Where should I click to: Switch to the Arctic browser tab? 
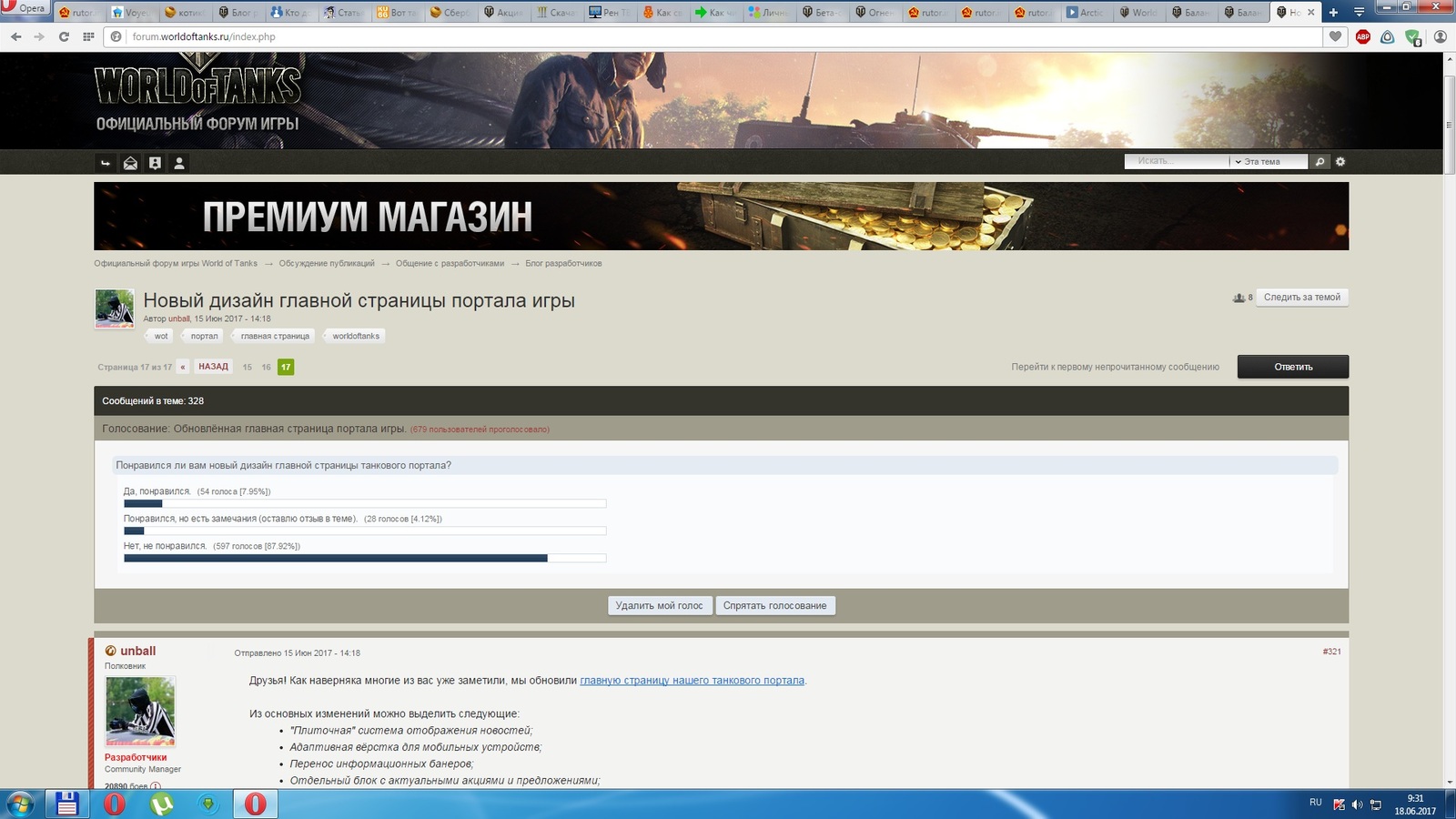(x=1085, y=12)
